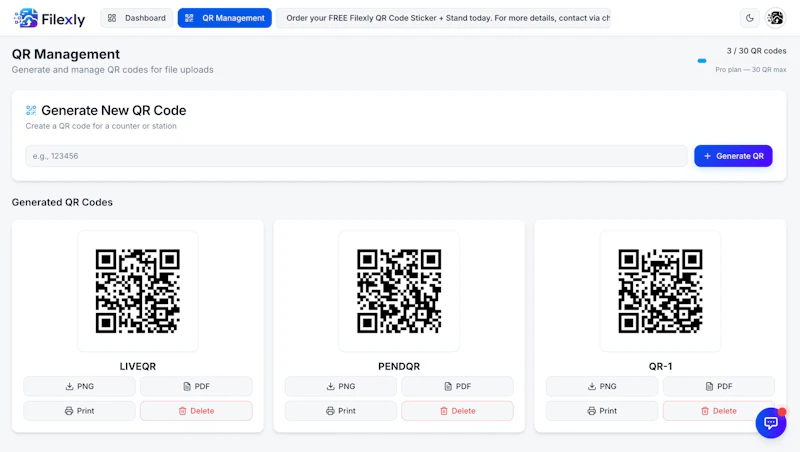Click the QR code name input field
The height and width of the screenshot is (452, 800).
356,156
